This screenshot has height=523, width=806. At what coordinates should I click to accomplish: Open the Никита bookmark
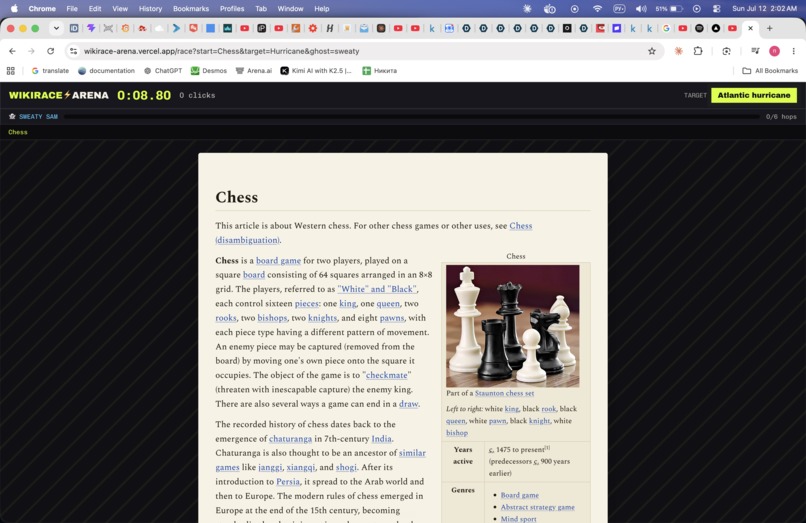[x=380, y=70]
